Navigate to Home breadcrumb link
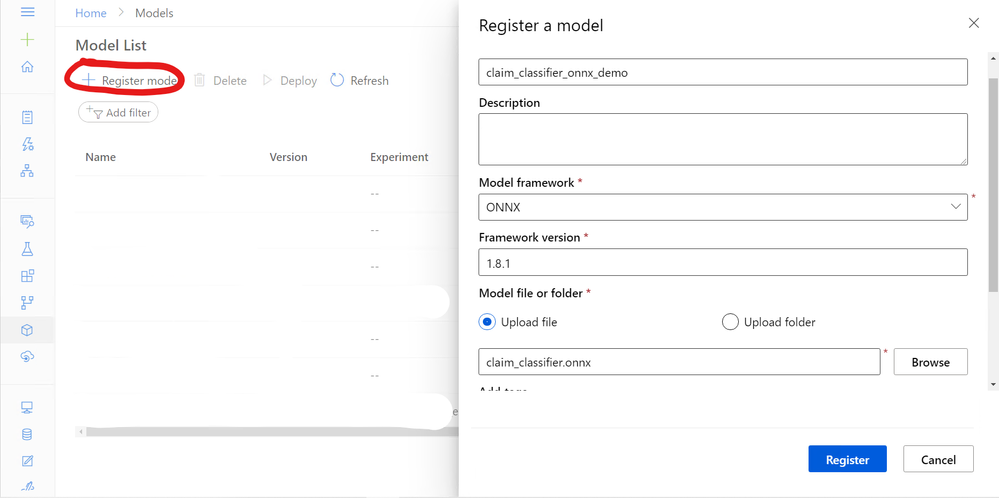This screenshot has height=498, width=999. pos(91,13)
